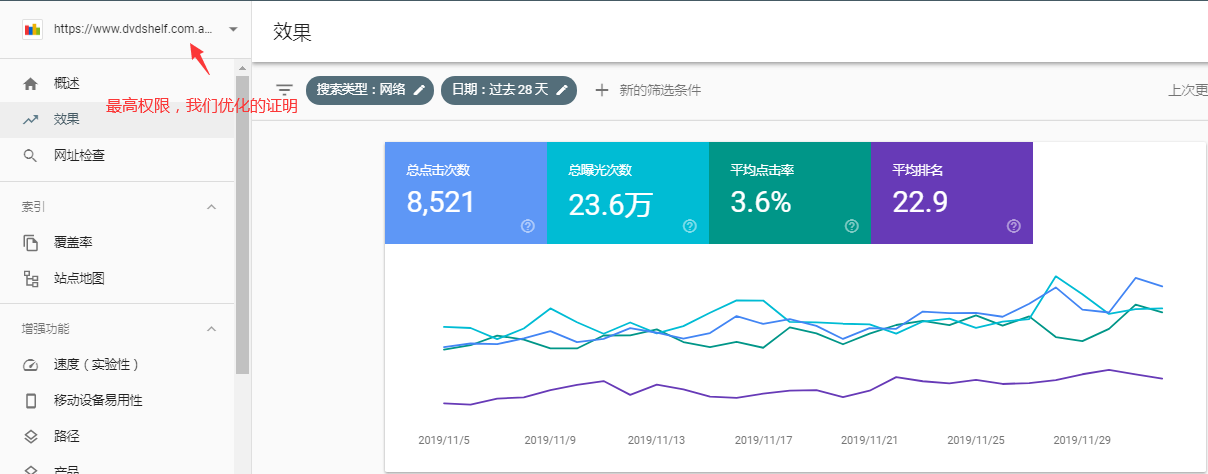The height and width of the screenshot is (474, 1208).
Task: Click chart date label 2019/11/25
Action: click(x=976, y=439)
